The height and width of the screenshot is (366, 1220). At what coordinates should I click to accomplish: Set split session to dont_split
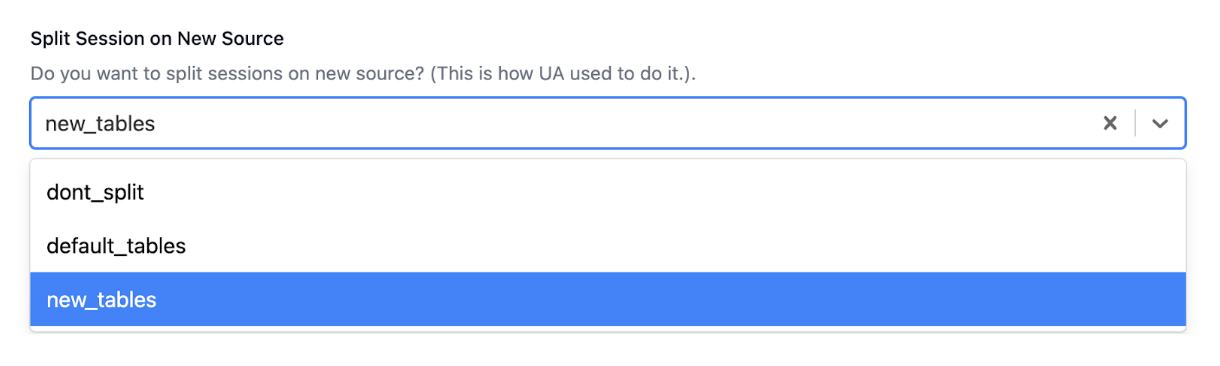pos(608,193)
